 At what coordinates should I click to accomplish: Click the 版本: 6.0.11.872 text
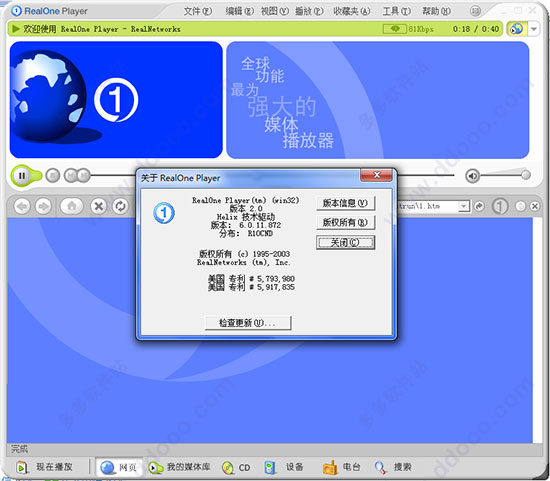click(246, 225)
